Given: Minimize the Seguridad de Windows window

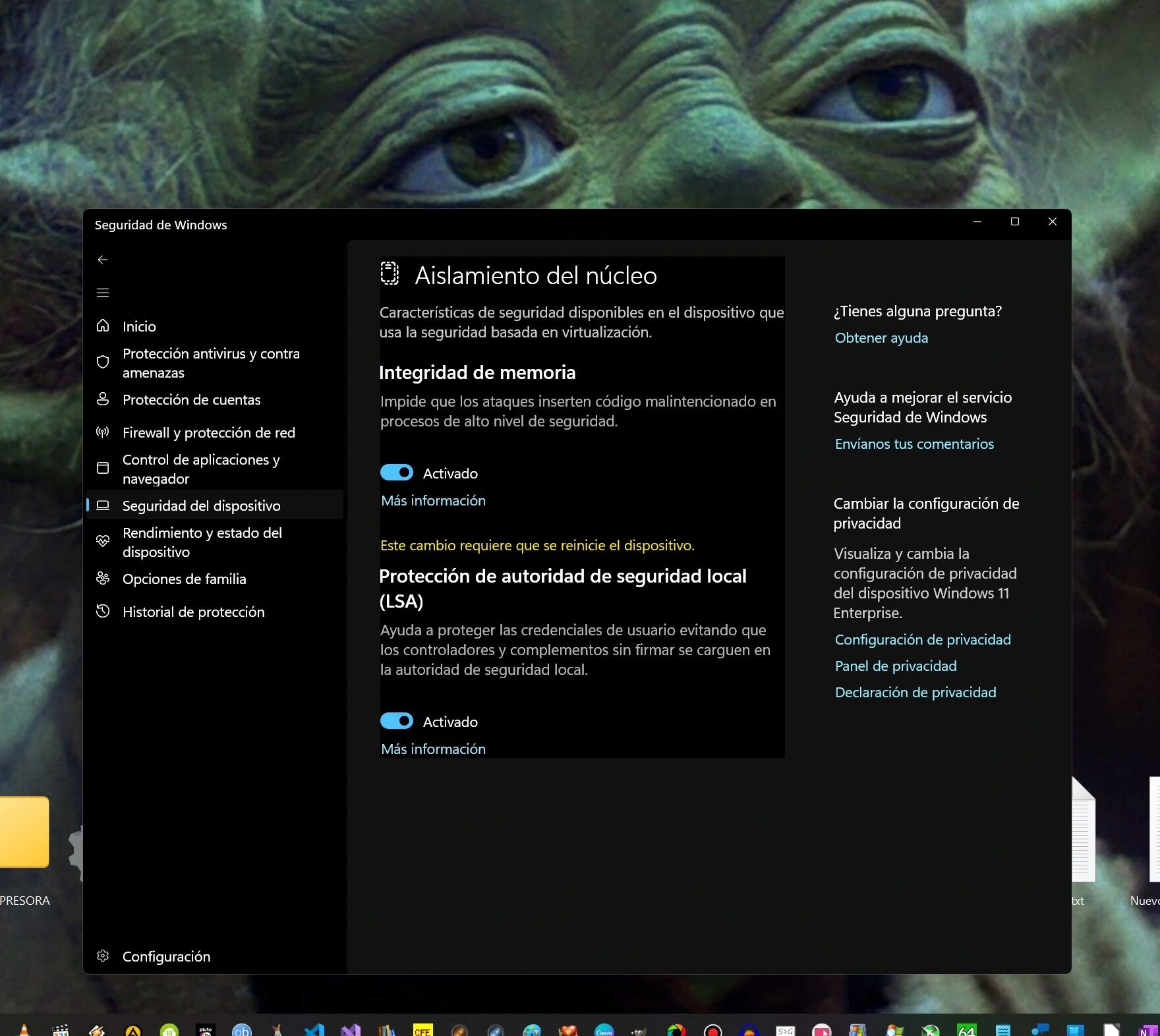Looking at the screenshot, I should coord(977,221).
